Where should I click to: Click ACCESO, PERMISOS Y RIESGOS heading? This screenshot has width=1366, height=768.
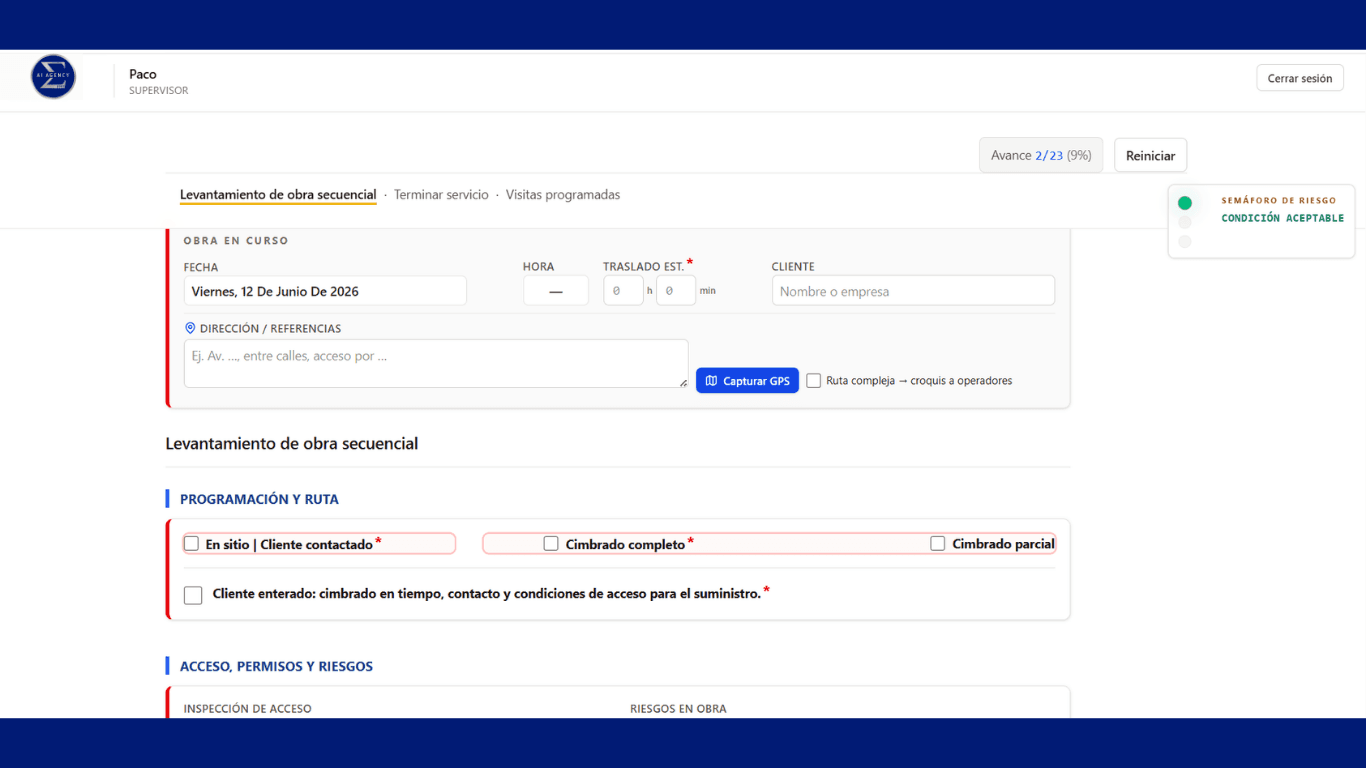(x=276, y=666)
